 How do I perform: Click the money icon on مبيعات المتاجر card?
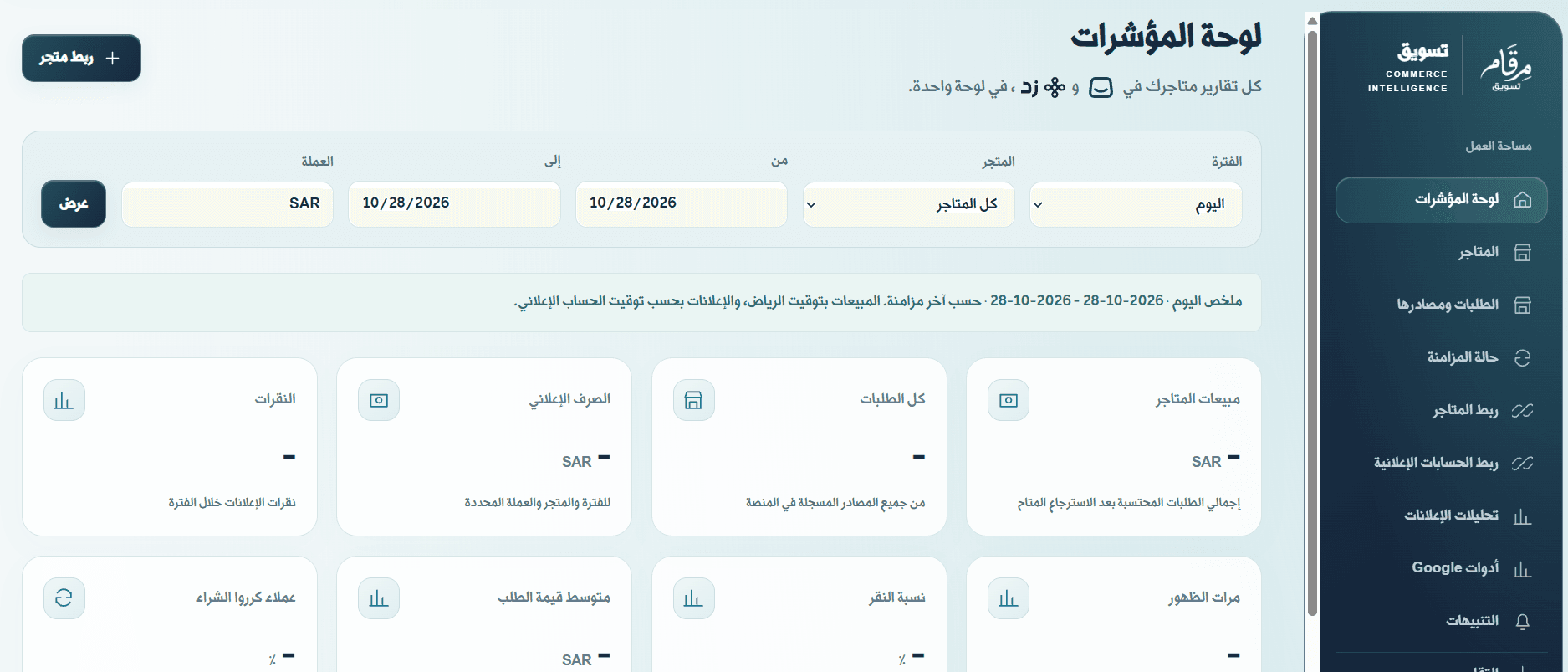tap(1009, 400)
